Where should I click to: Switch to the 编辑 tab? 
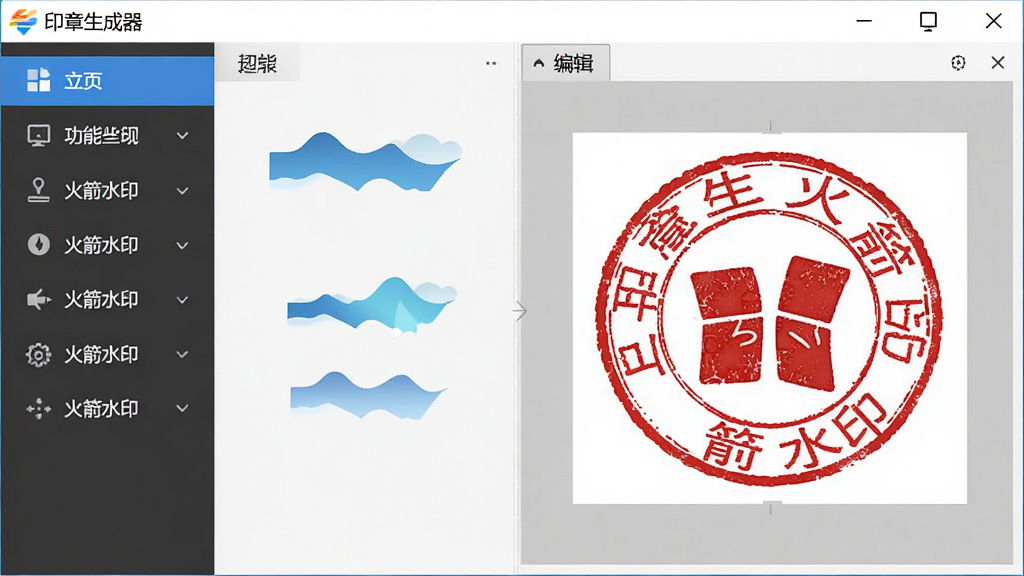(x=566, y=63)
